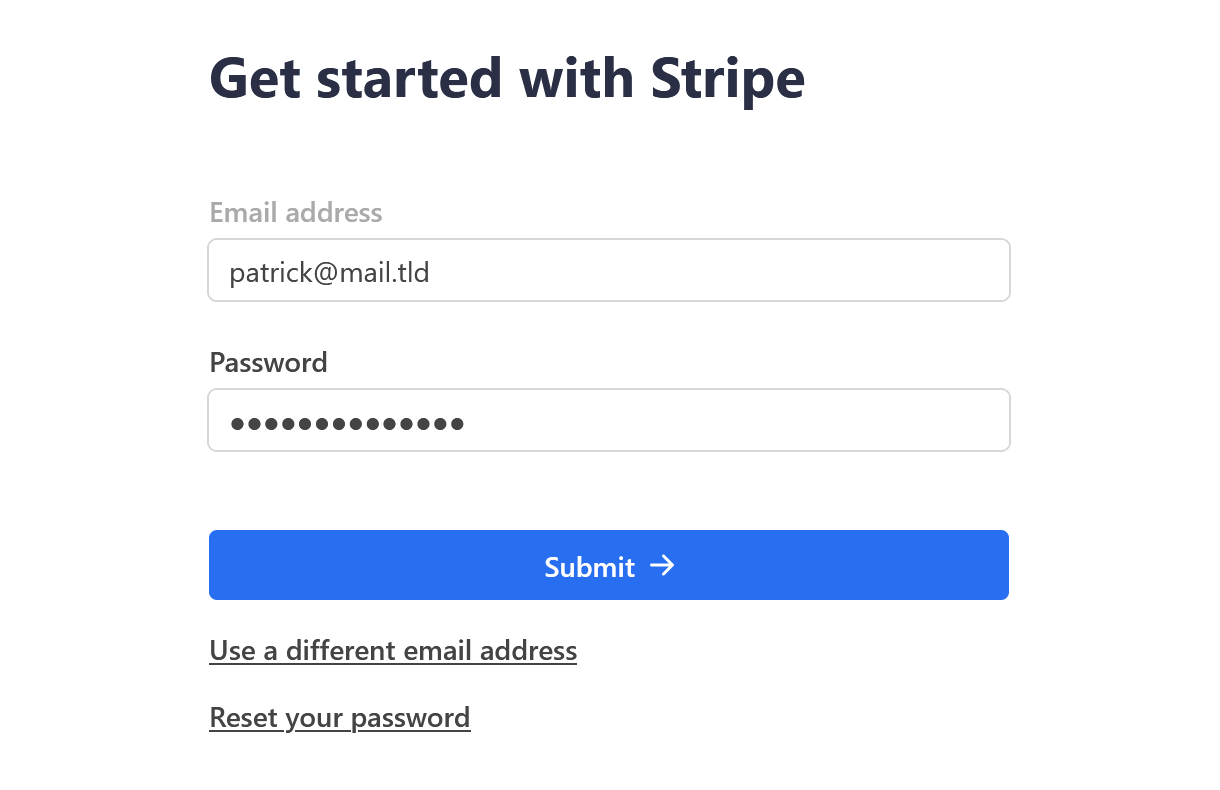Click the 'Email address' field label
Viewport: 1220px width, 790px height.
(x=295, y=212)
